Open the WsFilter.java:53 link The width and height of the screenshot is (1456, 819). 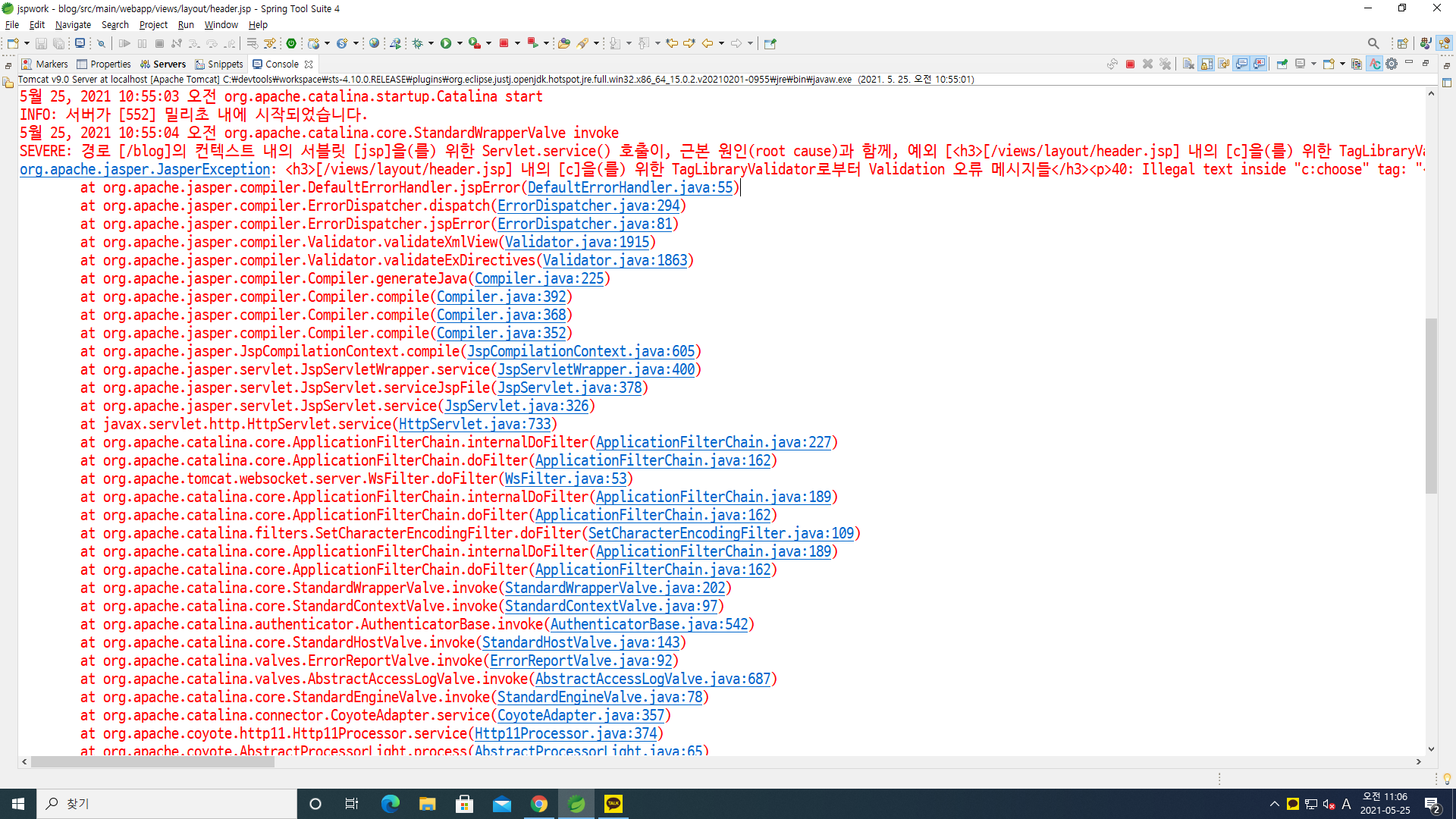(566, 479)
